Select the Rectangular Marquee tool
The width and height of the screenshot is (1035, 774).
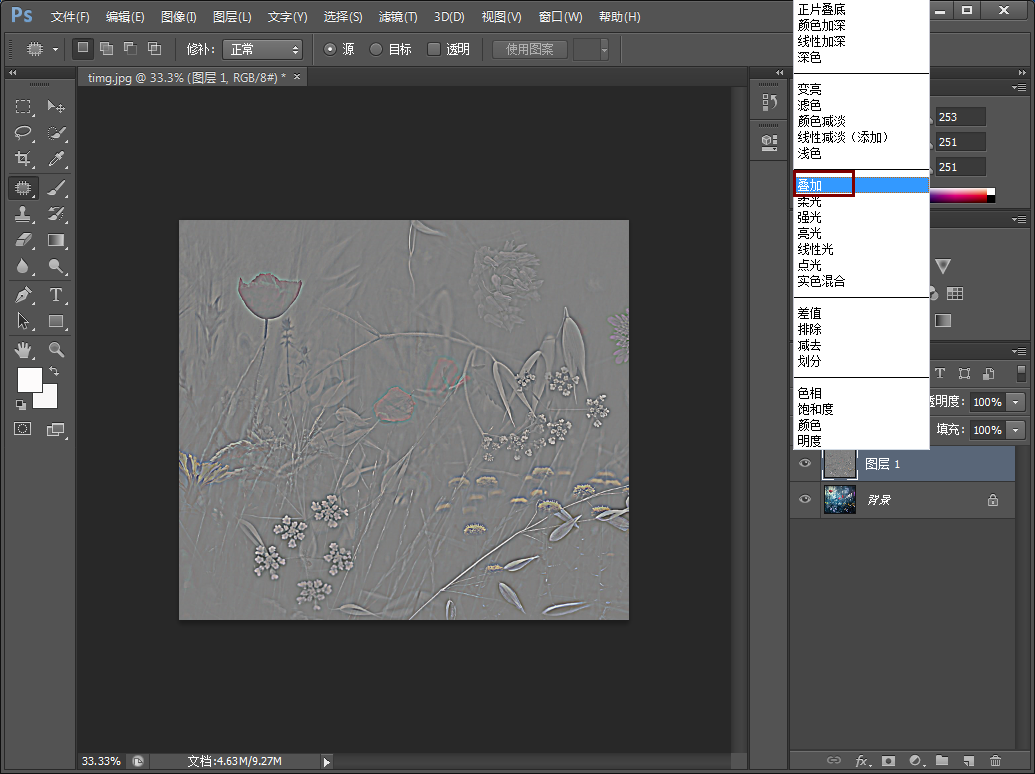tap(23, 106)
